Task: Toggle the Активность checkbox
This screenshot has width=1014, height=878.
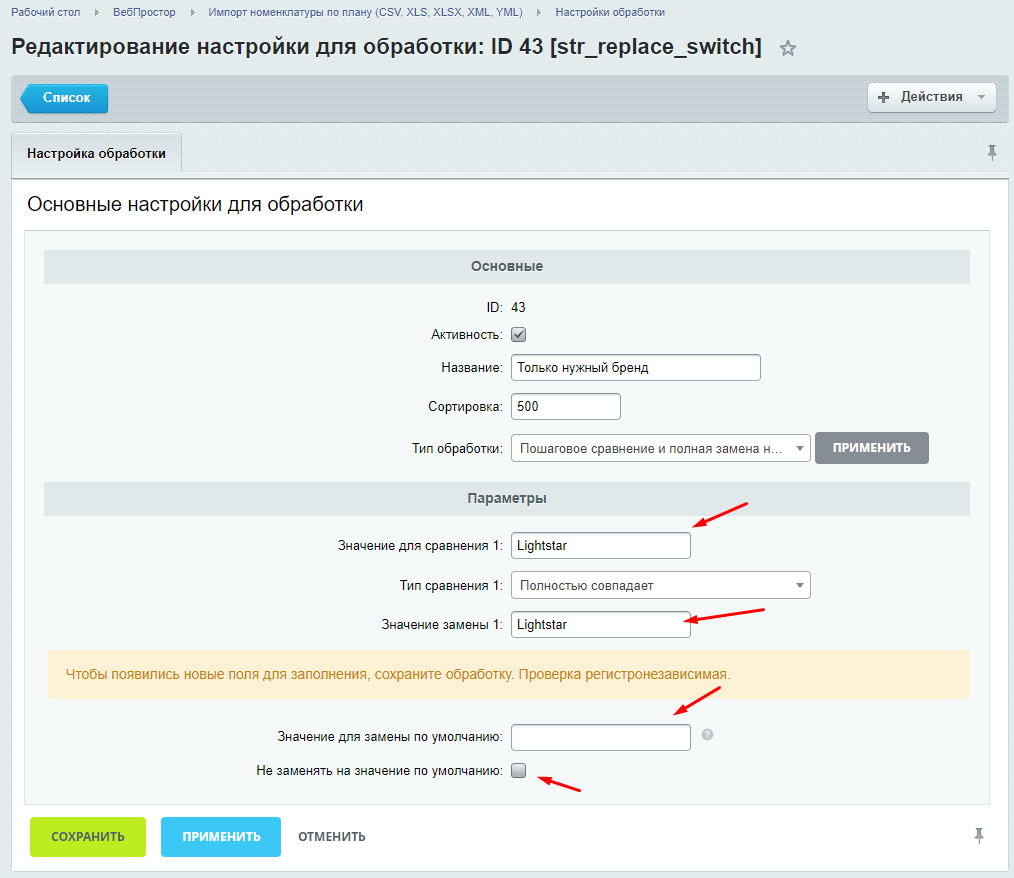Action: click(x=519, y=334)
